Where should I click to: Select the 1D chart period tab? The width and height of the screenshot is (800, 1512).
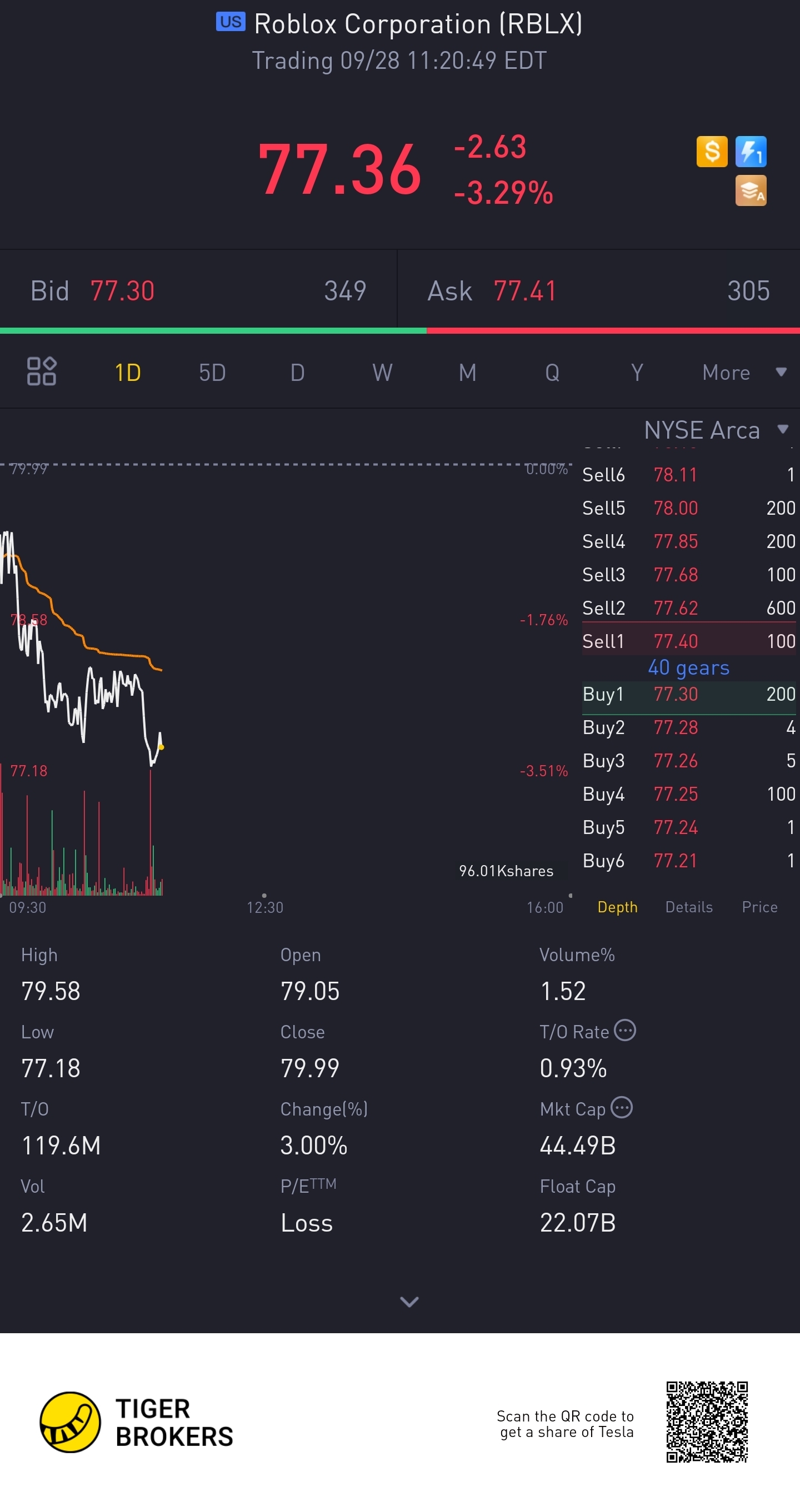[x=127, y=373]
